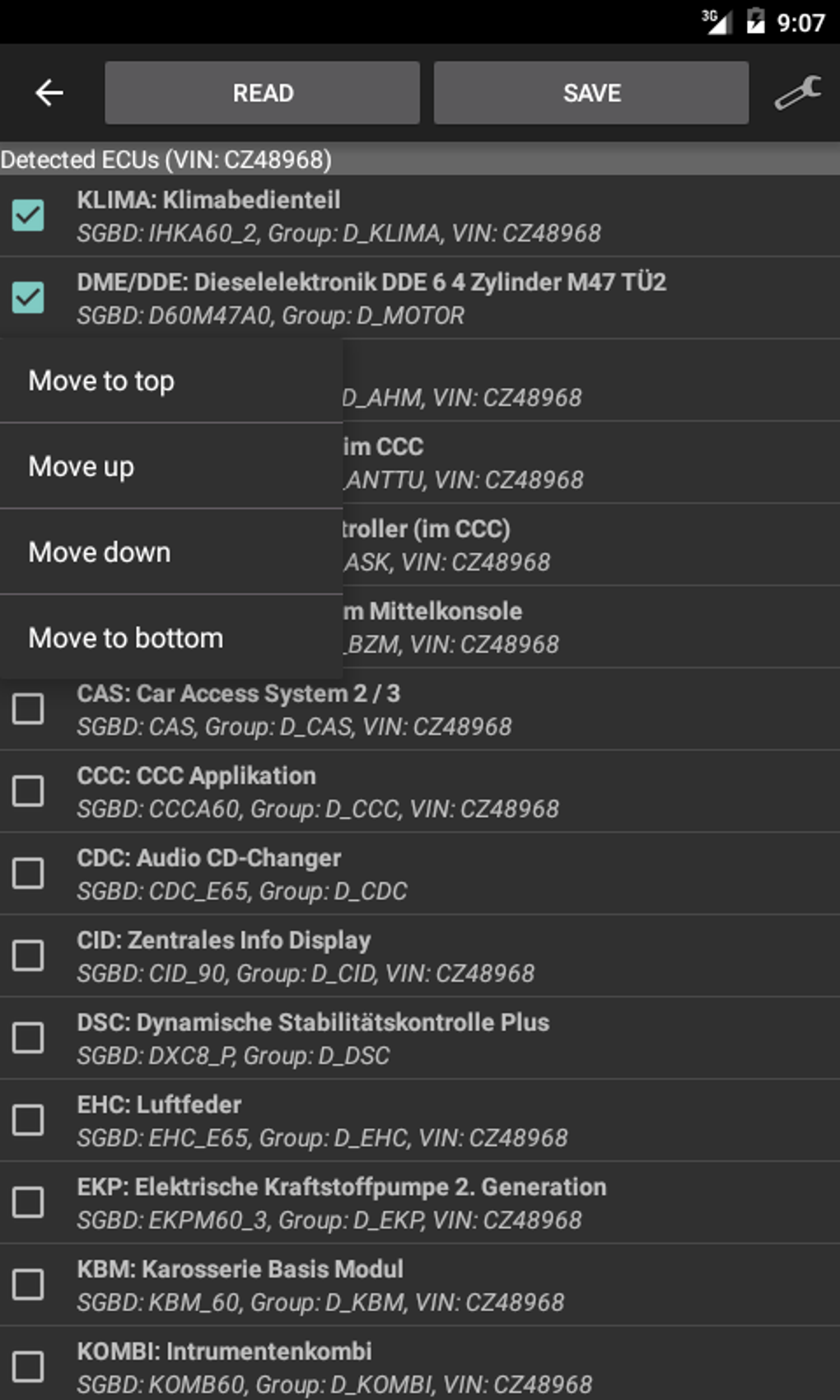Image resolution: width=840 pixels, height=1400 pixels.
Task: Select the CID Zentrales Info Display checkbox
Action: tap(28, 955)
